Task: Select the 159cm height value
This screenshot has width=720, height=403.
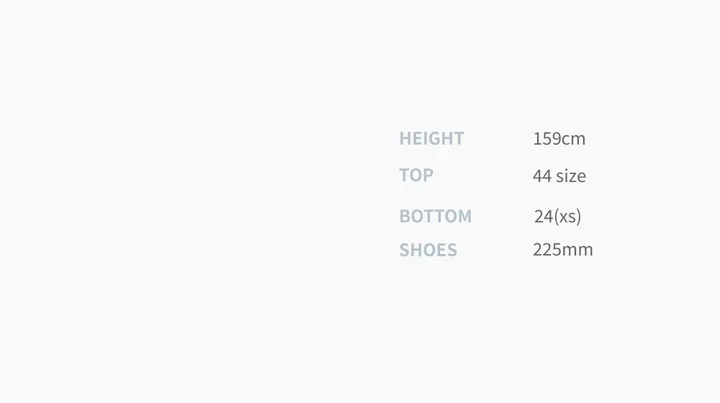Action: click(559, 139)
